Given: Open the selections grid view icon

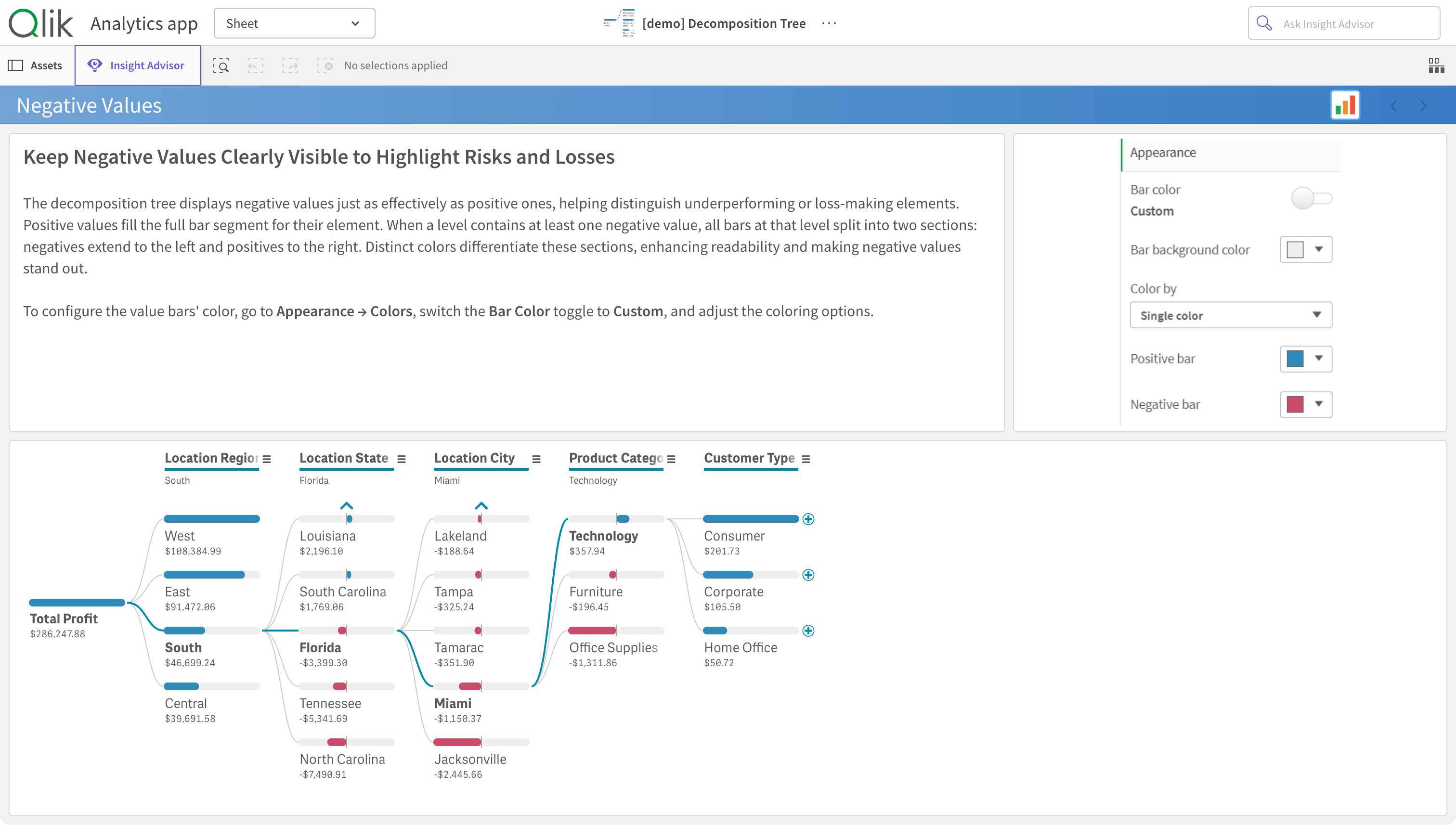Looking at the screenshot, I should [x=1436, y=66].
